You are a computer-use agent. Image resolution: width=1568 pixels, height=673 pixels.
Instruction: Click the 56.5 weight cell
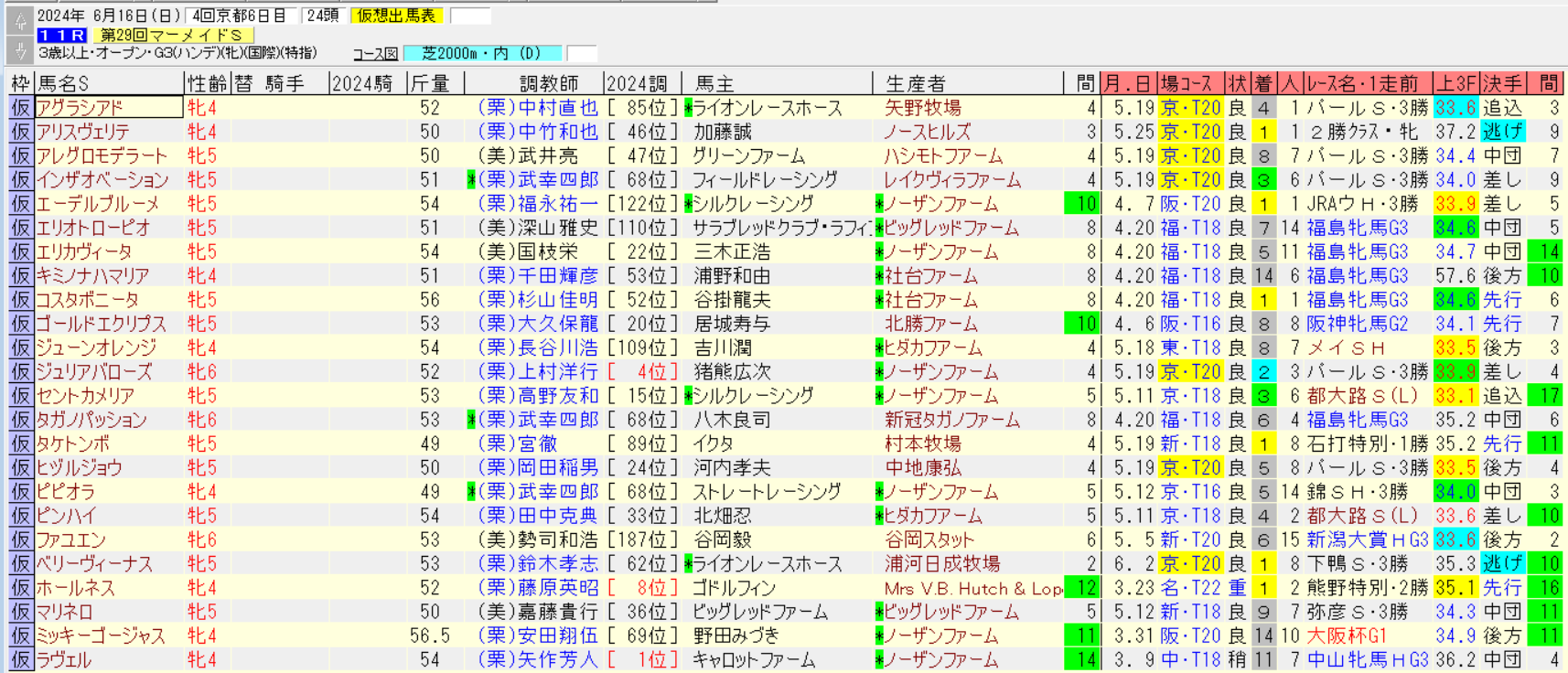pyautogui.click(x=429, y=636)
